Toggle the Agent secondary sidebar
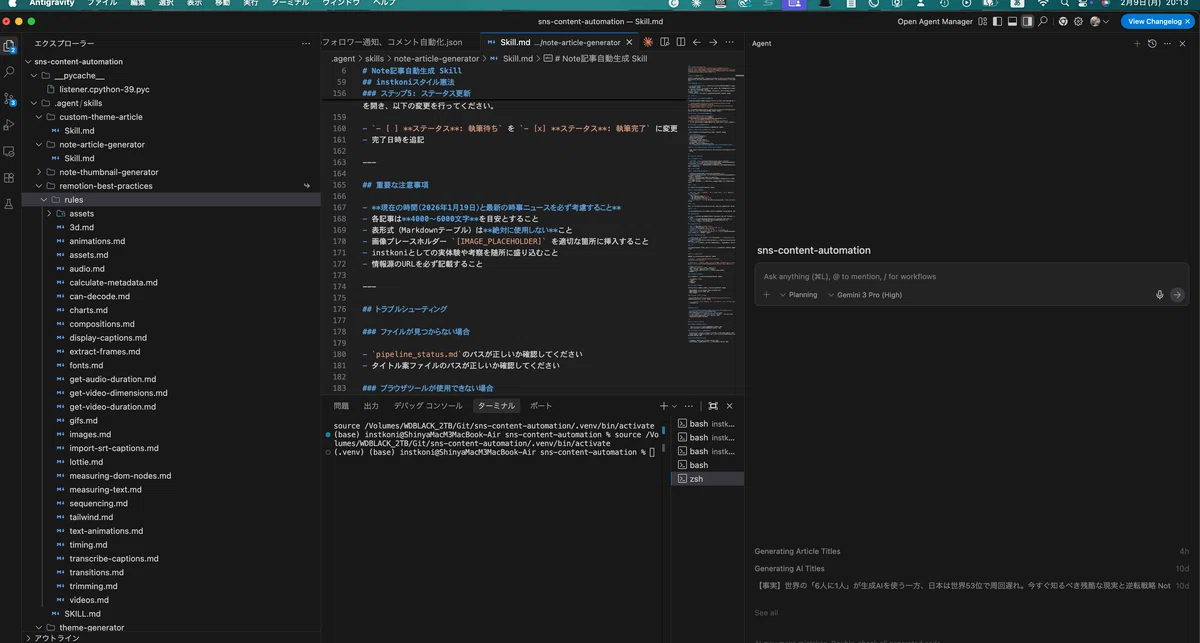 pos(1027,21)
